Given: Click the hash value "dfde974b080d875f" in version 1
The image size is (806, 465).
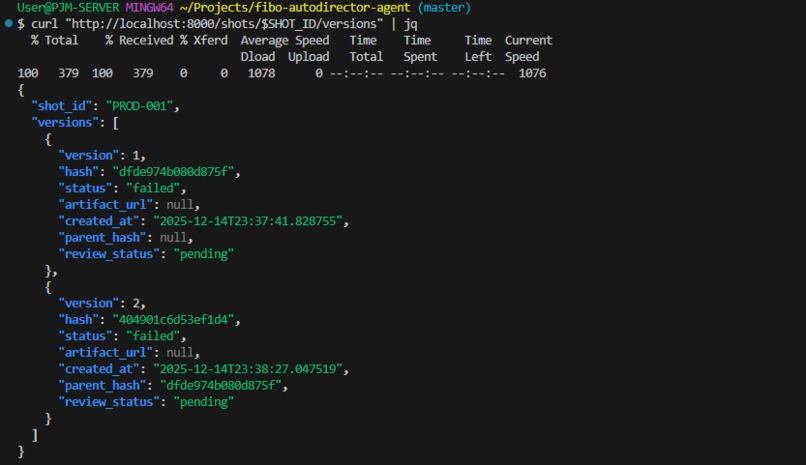Looking at the screenshot, I should [173, 172].
